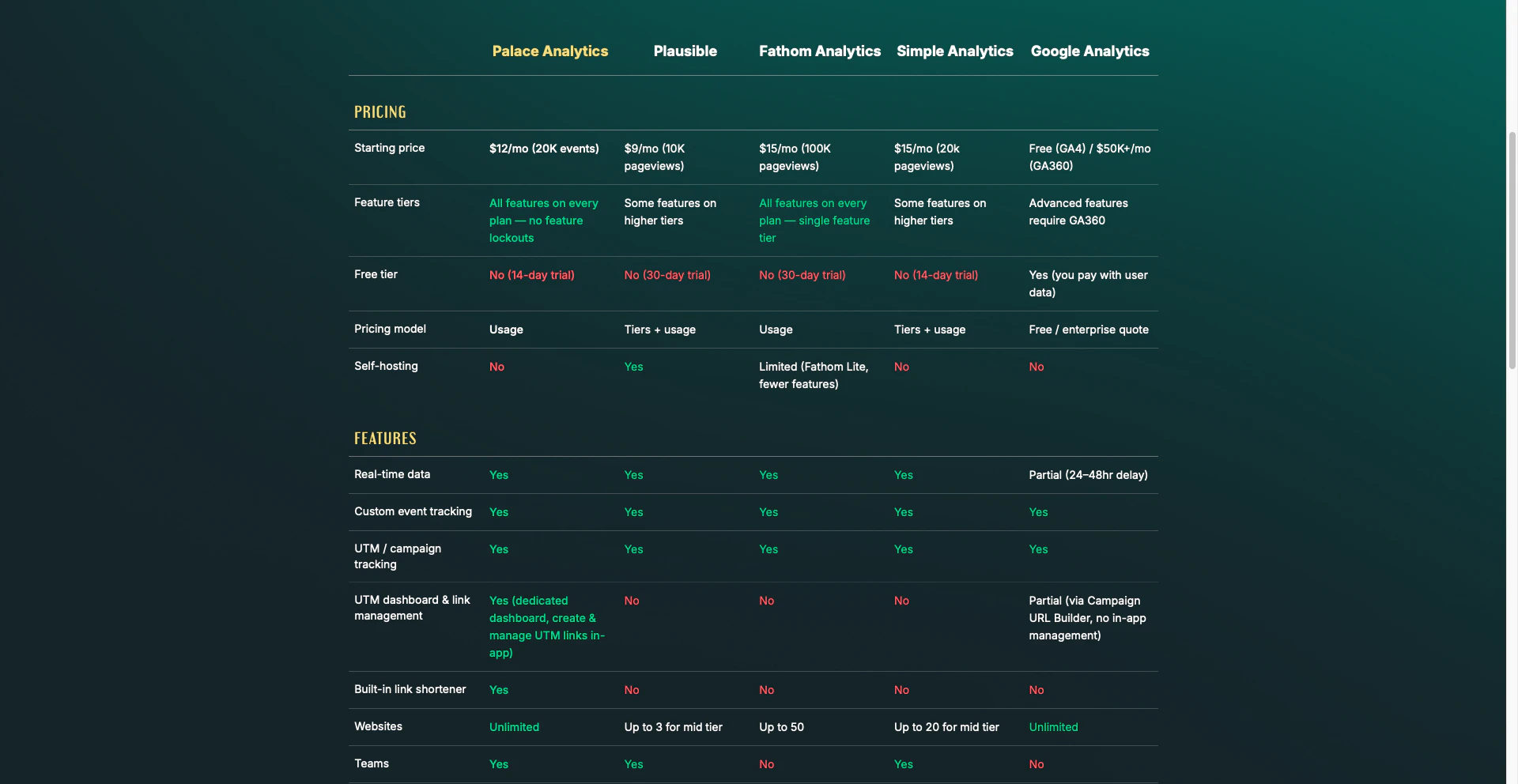This screenshot has width=1518, height=784.
Task: Select the $15/mo (20k pageviews) cell
Action: [x=927, y=157]
